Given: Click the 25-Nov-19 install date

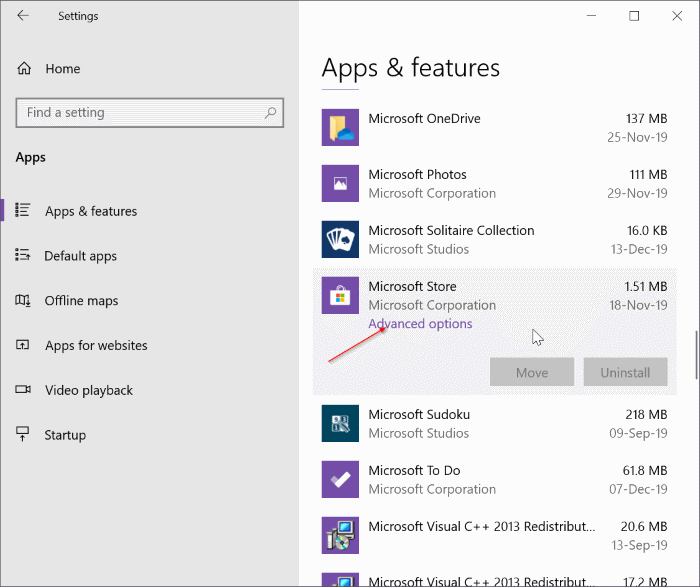Looking at the screenshot, I should 637,137.
